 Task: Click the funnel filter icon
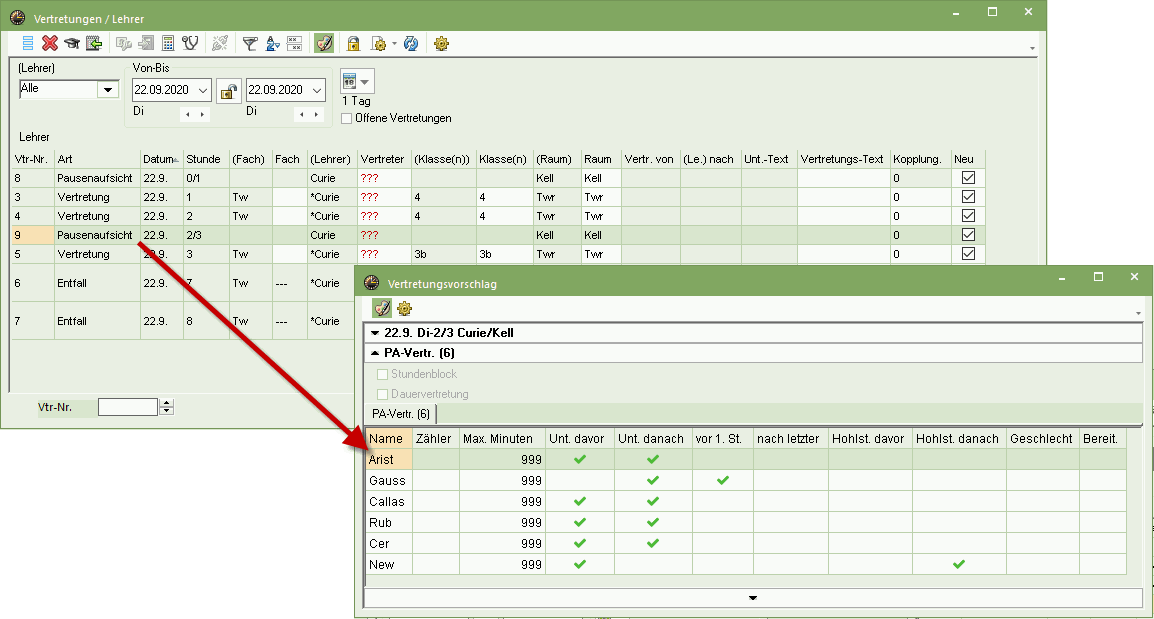pyautogui.click(x=250, y=43)
